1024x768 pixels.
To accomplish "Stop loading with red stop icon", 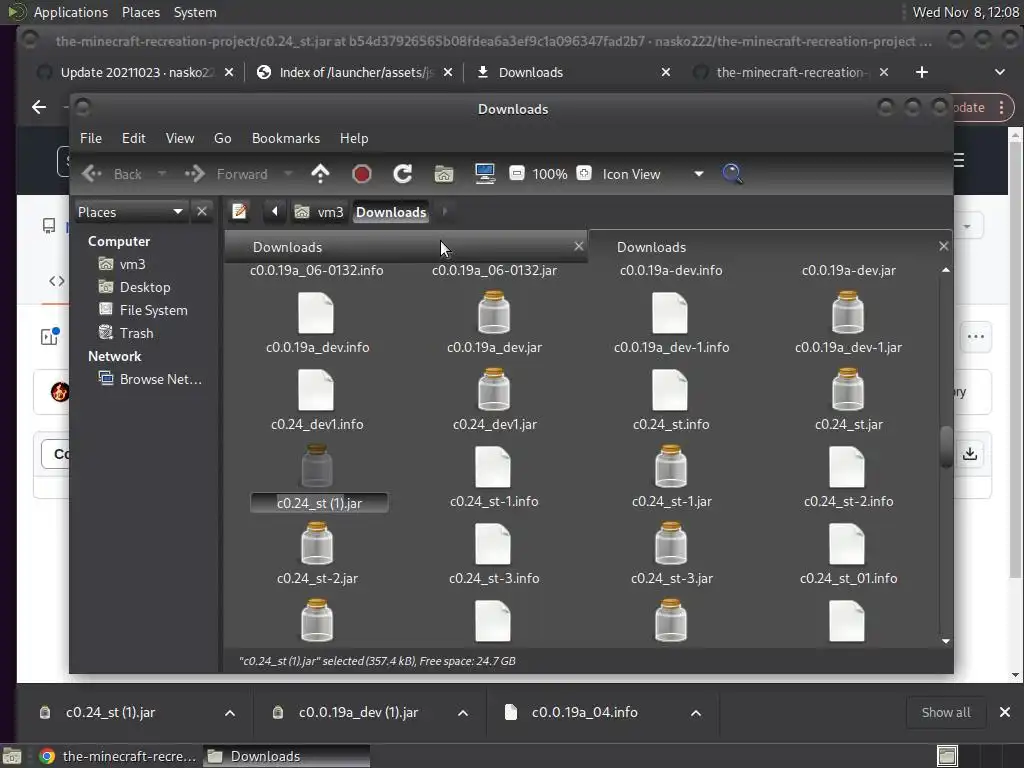I will [361, 174].
